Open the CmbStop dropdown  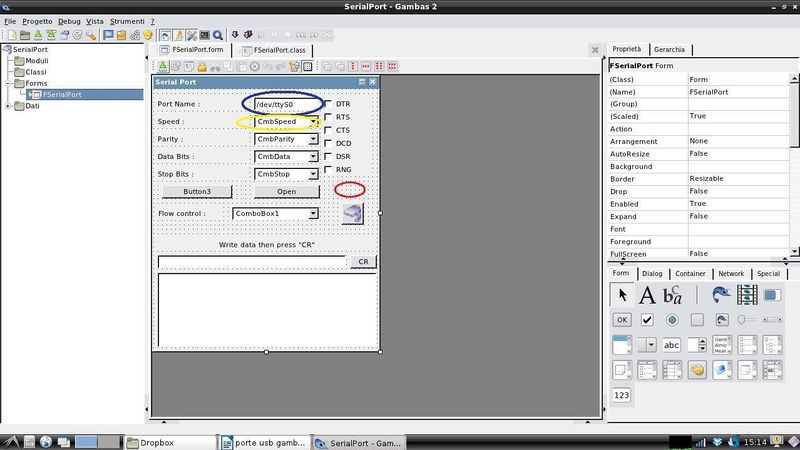tap(313, 174)
